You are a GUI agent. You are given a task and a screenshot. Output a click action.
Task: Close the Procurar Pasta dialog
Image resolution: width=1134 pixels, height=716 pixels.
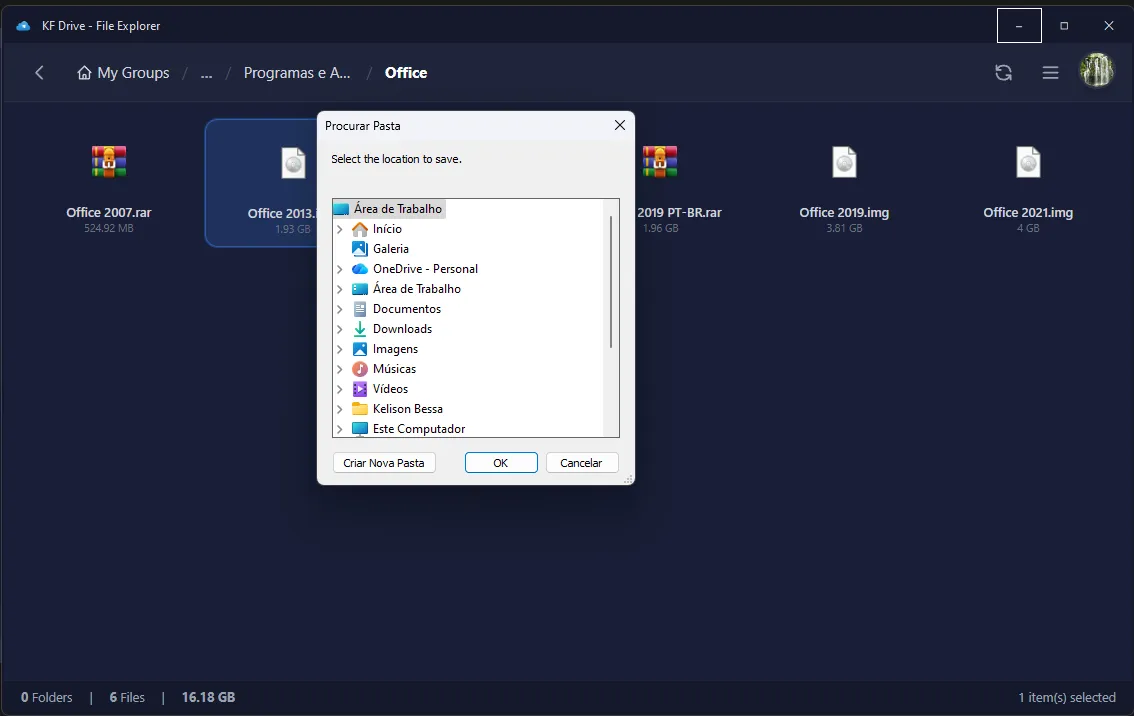point(619,126)
